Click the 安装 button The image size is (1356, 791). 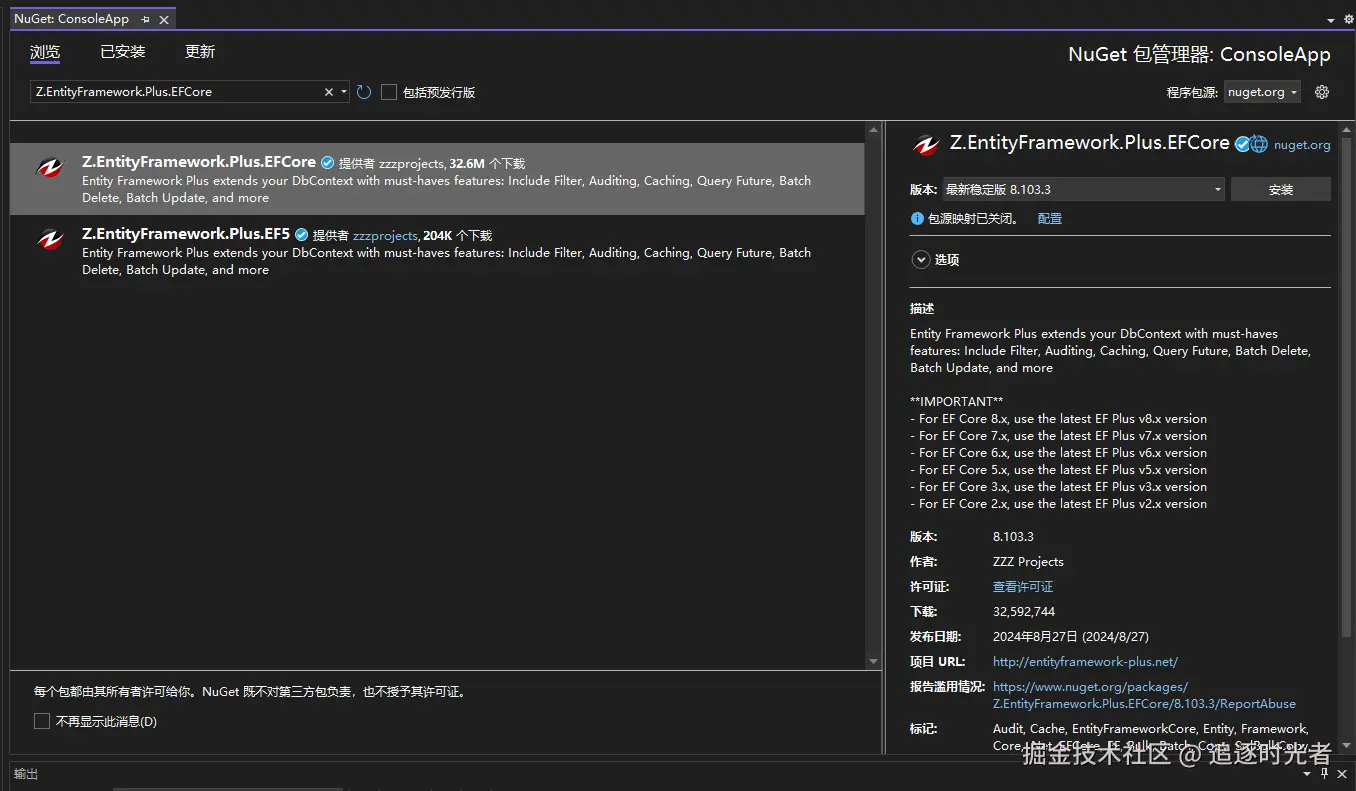point(1281,189)
